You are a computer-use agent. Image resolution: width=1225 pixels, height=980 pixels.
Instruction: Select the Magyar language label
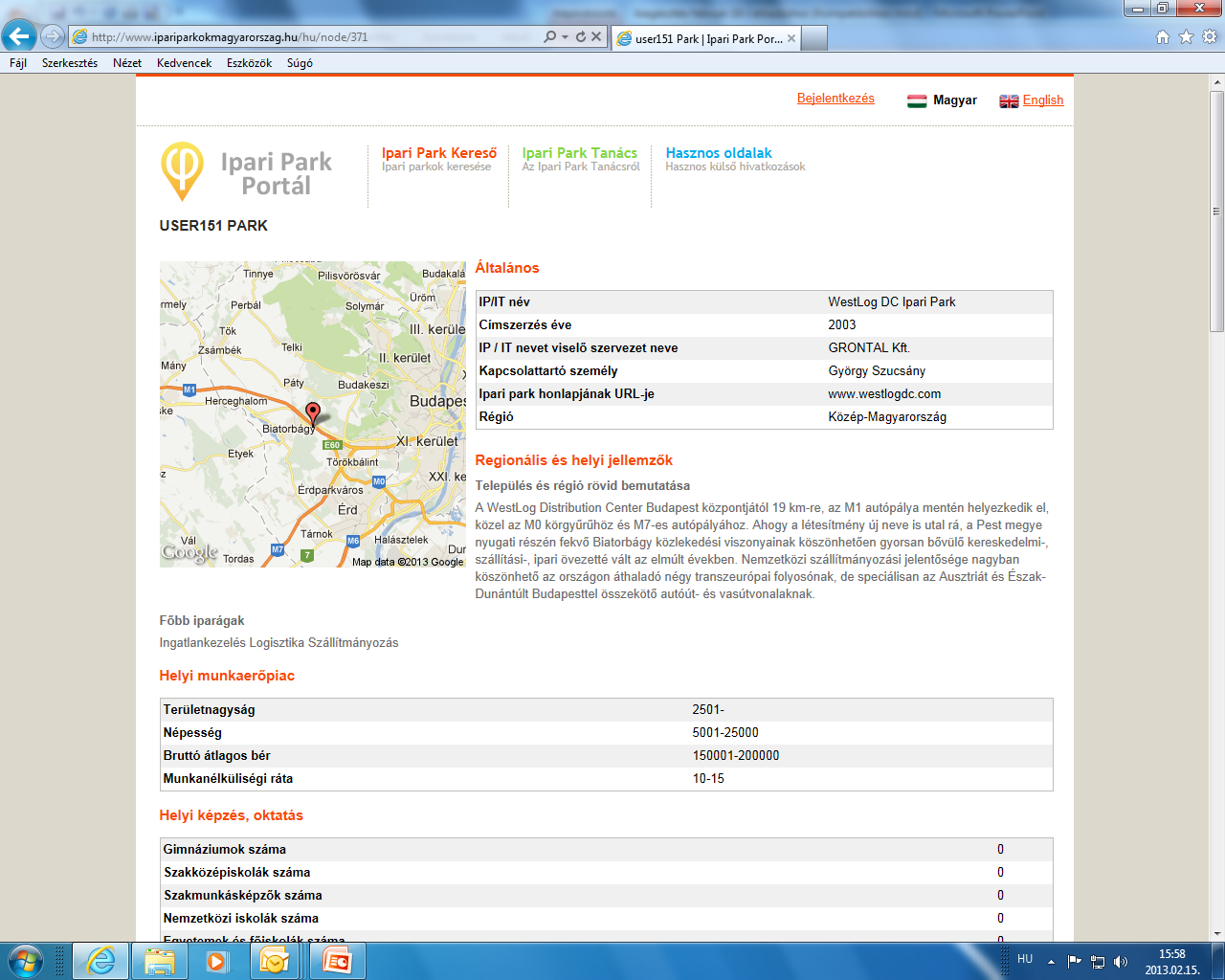955,100
